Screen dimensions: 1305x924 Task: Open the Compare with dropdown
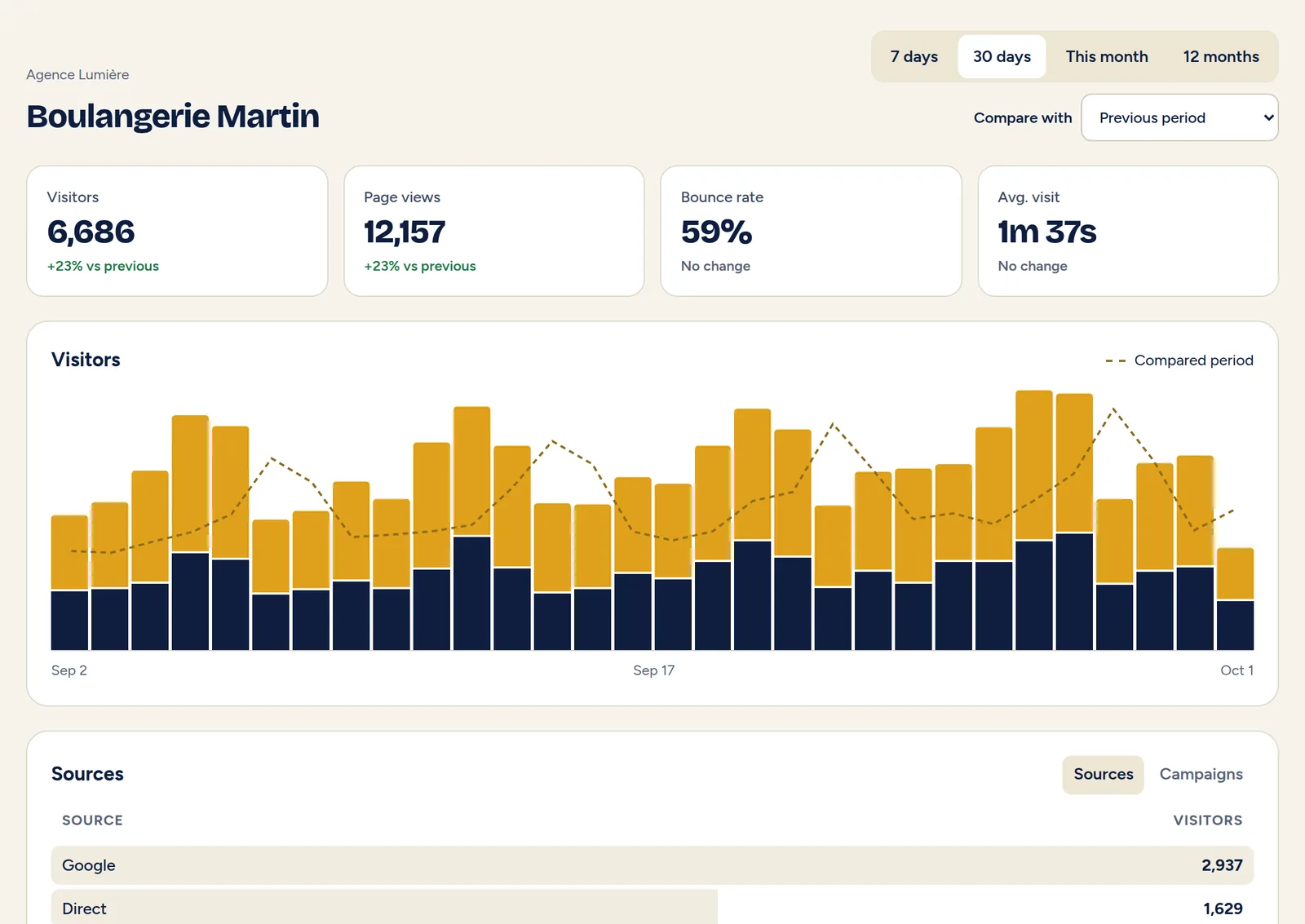[x=1179, y=117]
